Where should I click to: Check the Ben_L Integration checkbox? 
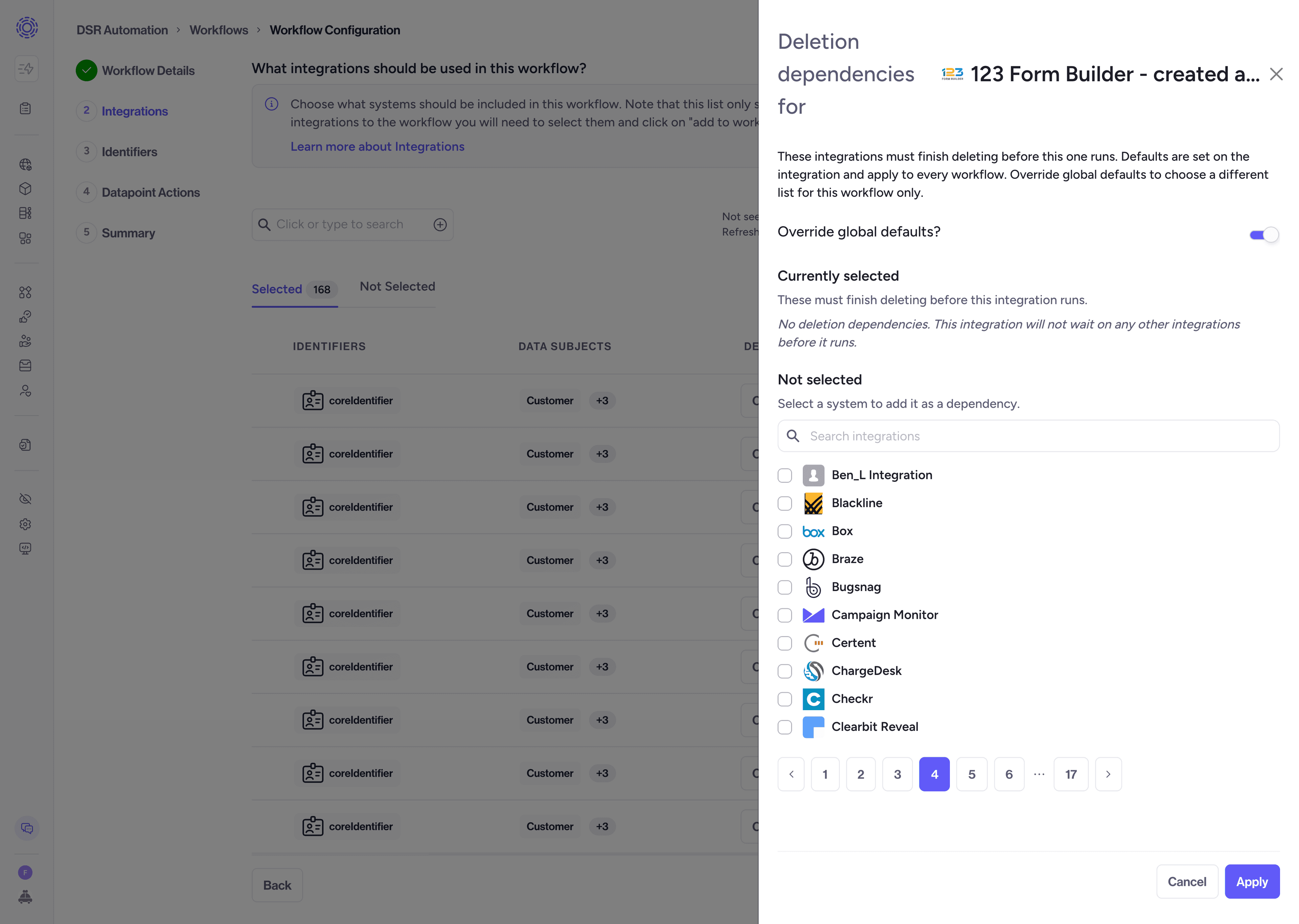[x=785, y=476]
